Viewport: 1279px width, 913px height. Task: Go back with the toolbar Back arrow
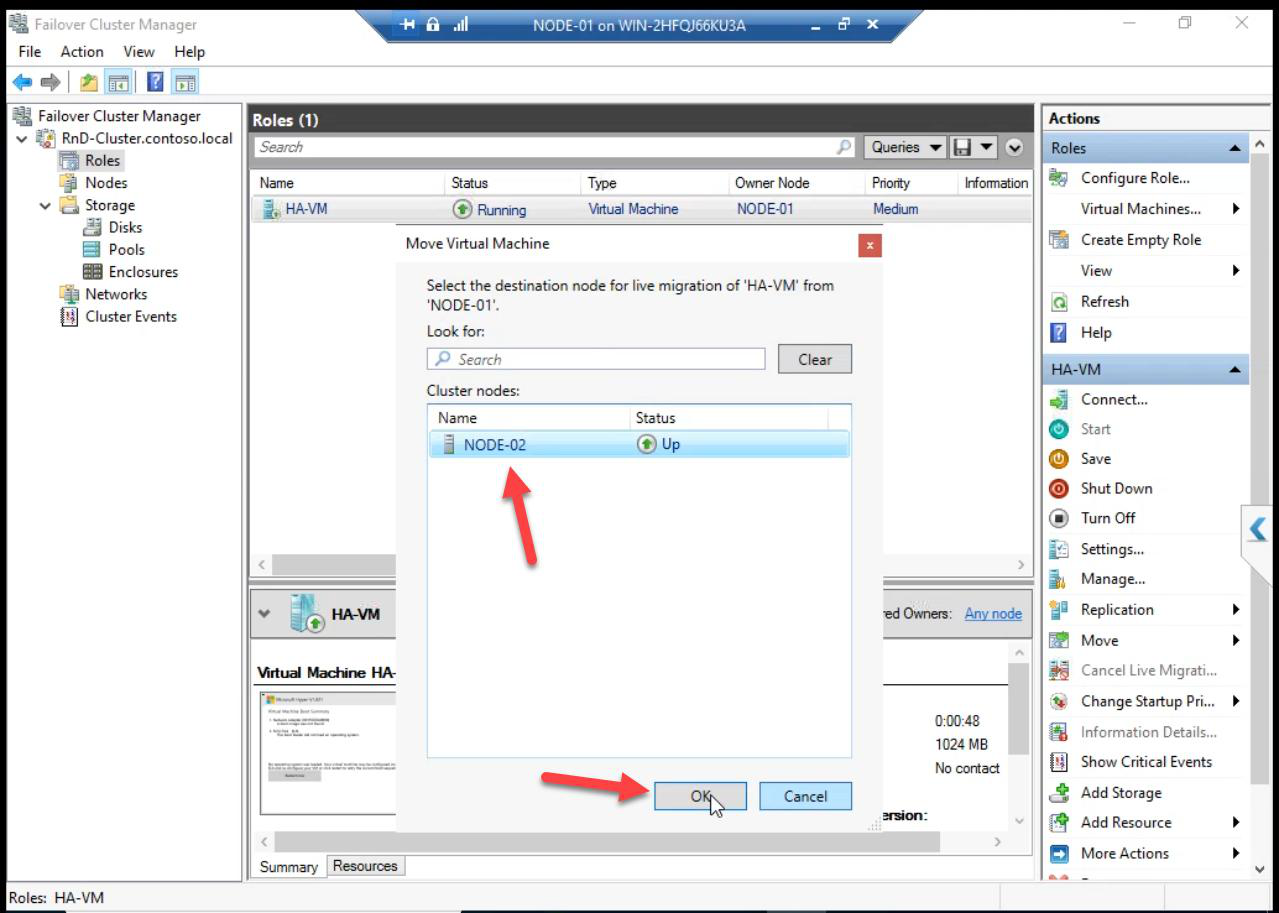(x=22, y=83)
